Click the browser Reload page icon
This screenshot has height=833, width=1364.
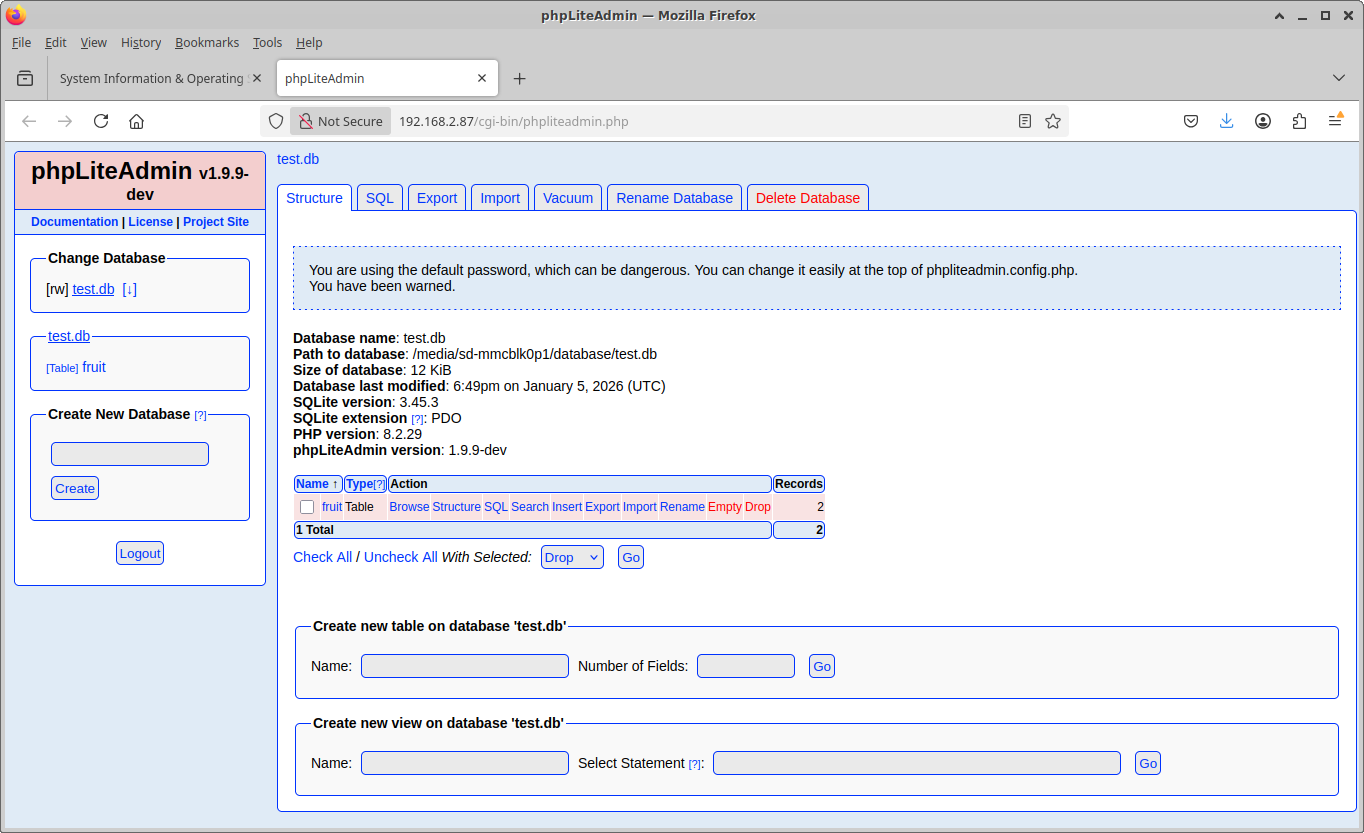[x=101, y=121]
